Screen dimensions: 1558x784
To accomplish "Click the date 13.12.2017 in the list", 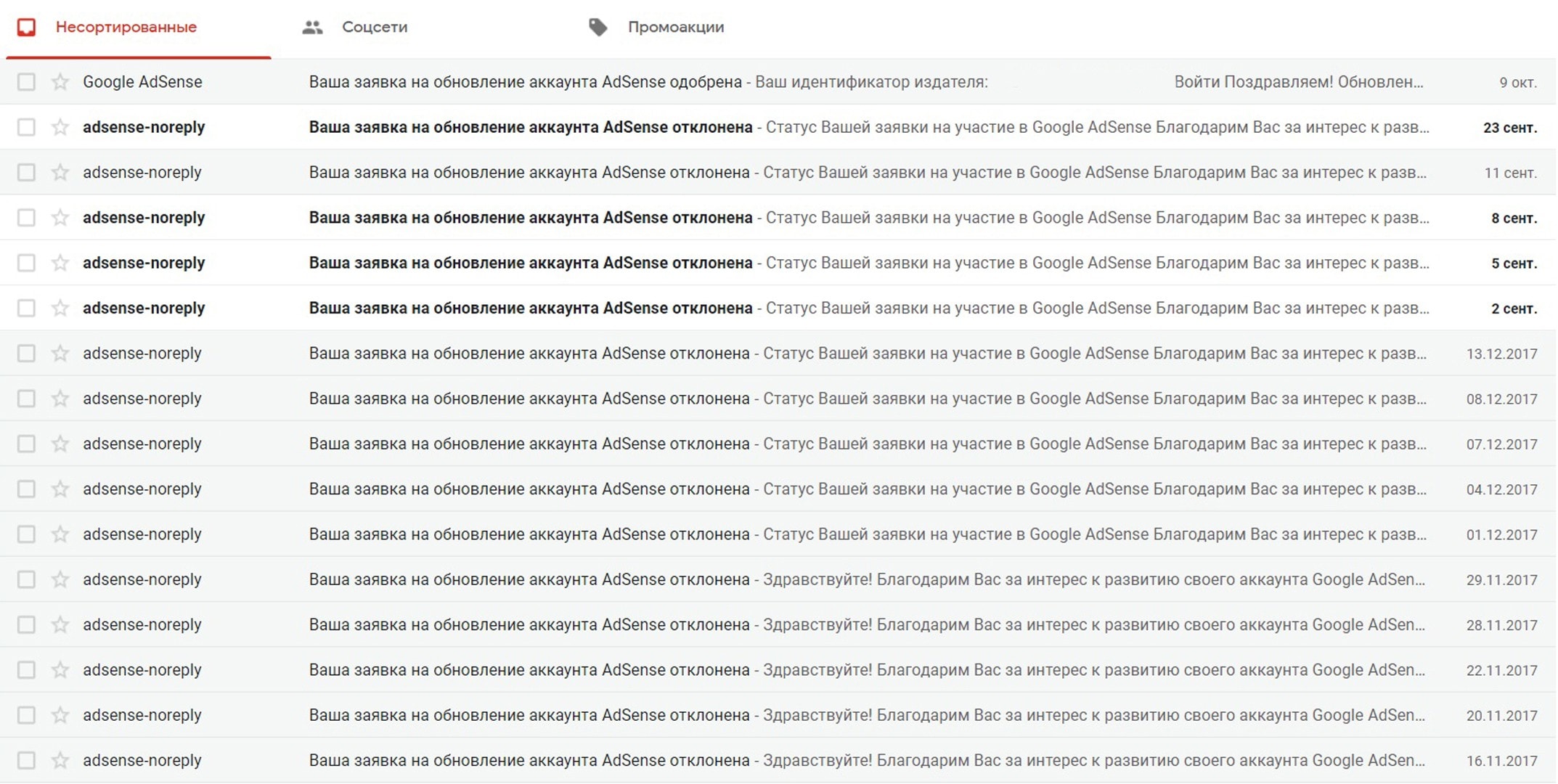I will point(1501,354).
